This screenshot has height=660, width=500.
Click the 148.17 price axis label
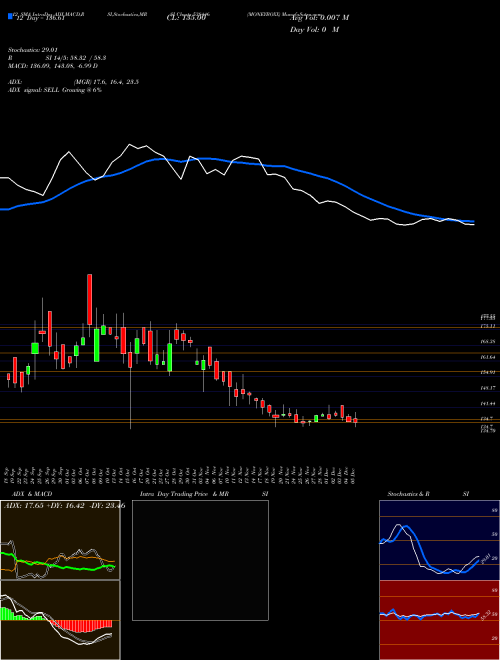tap(487, 388)
